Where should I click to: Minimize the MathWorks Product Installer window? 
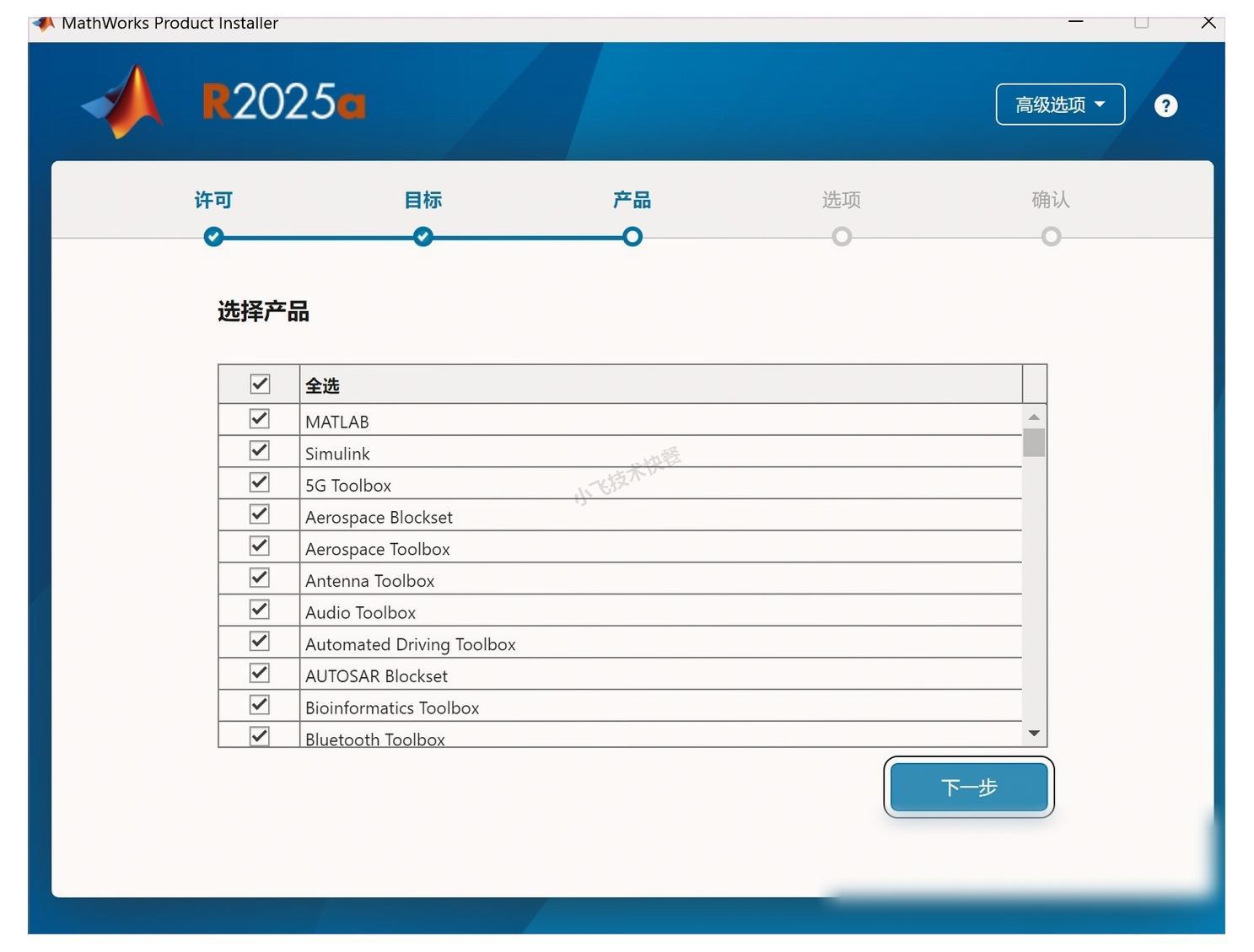[x=1076, y=22]
